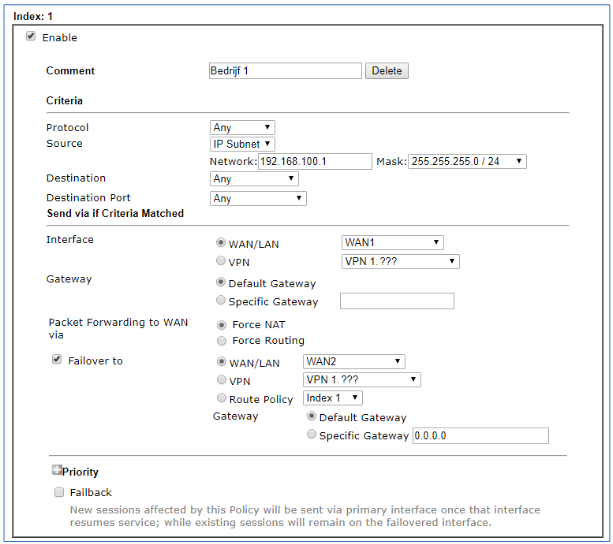The height and width of the screenshot is (544, 613).
Task: Click the 'Index: 1' heading text
Action: 33,16
